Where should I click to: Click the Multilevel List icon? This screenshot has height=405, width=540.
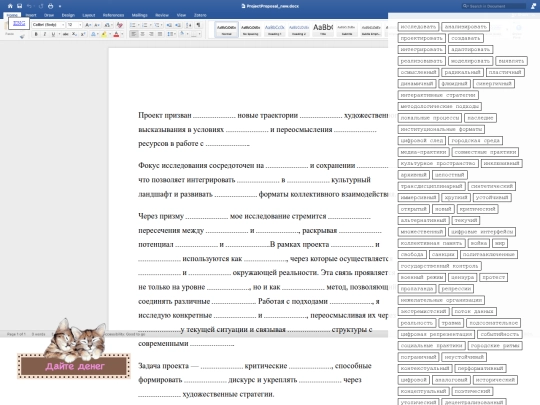coord(157,25)
